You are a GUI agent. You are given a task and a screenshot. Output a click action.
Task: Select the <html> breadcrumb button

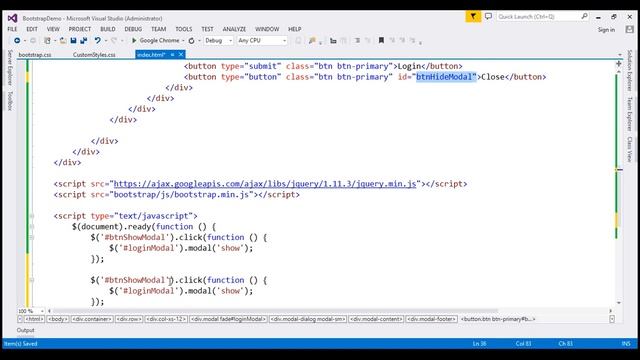(x=34, y=319)
